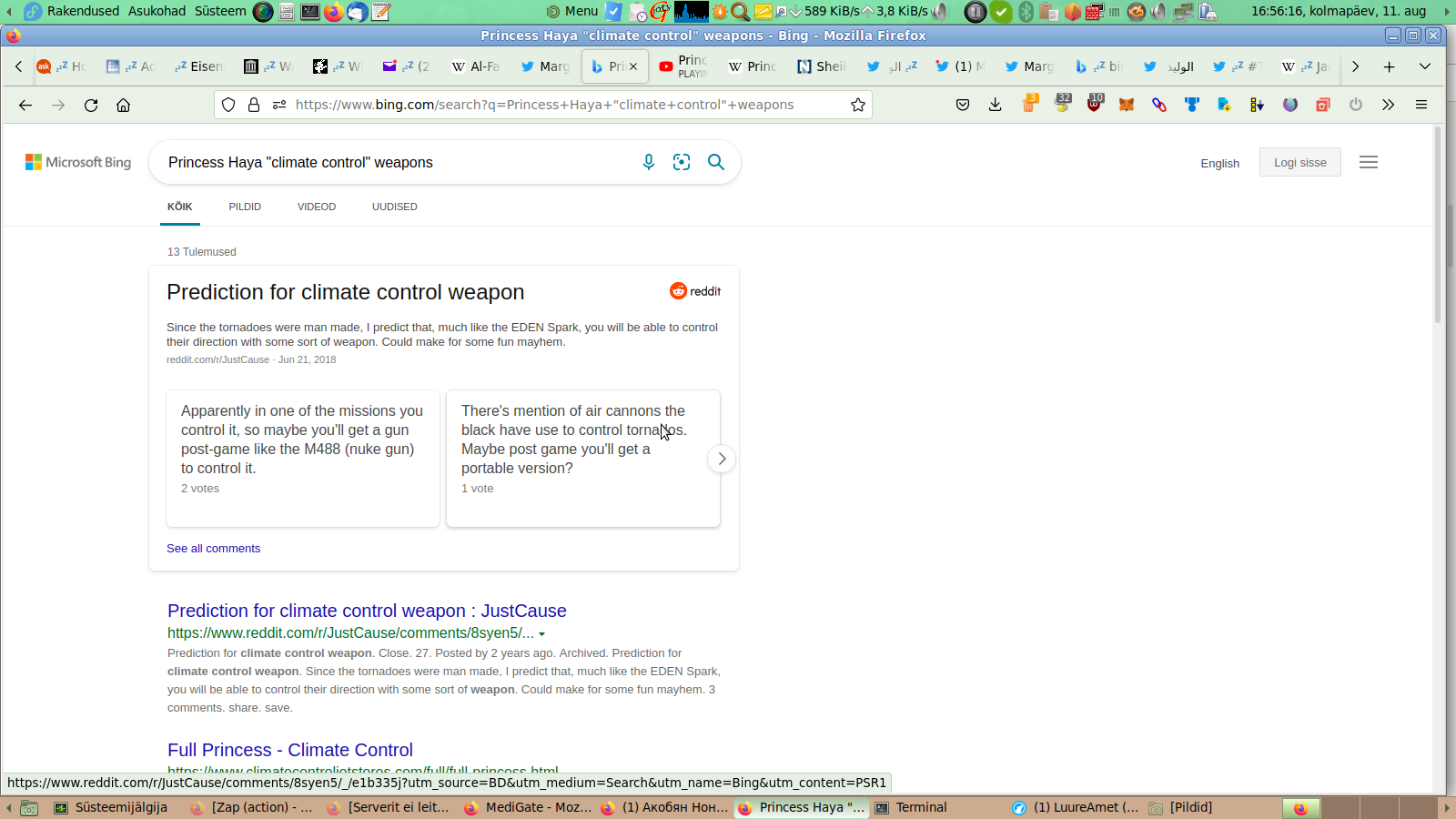
Task: Close the active Bing tab
Action: tap(633, 66)
